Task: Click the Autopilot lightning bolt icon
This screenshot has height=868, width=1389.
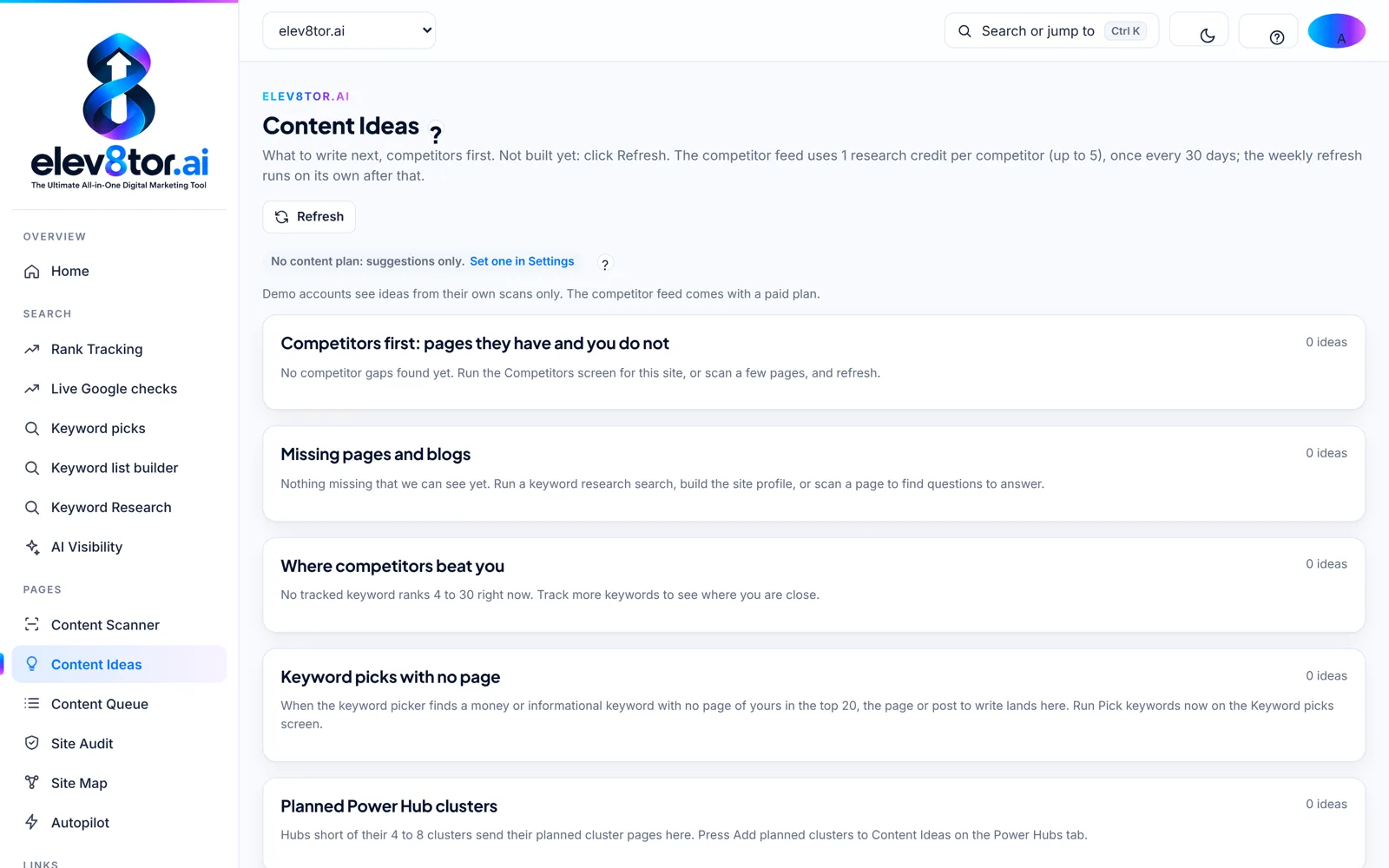Action: pos(32,822)
